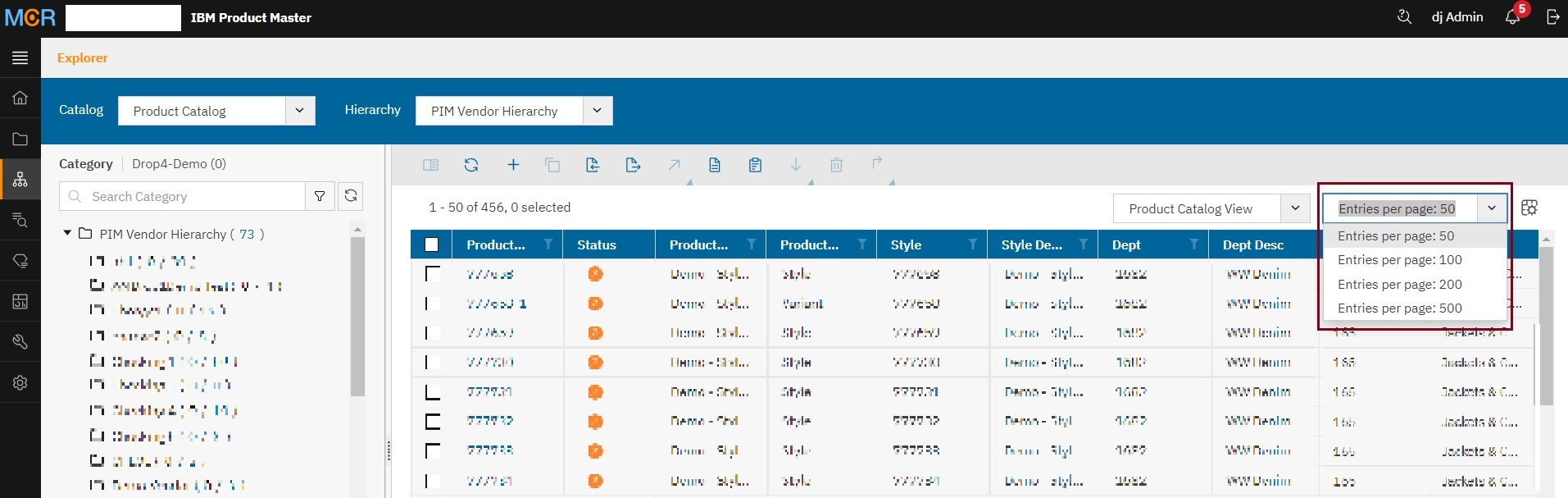Image resolution: width=1568 pixels, height=498 pixels.
Task: Click the Style column header
Action: (907, 244)
